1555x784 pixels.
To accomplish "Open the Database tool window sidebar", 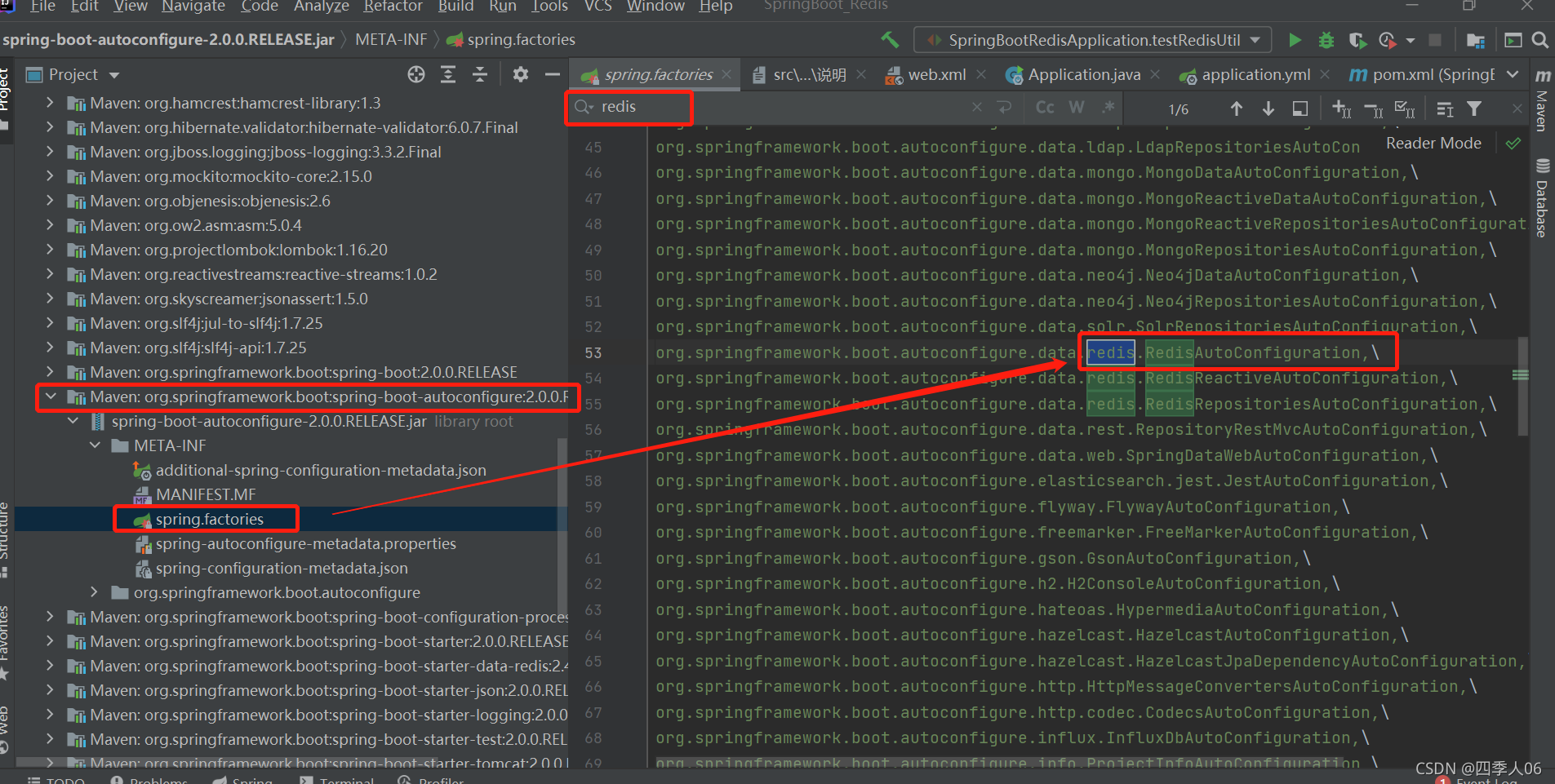I will [x=1542, y=198].
